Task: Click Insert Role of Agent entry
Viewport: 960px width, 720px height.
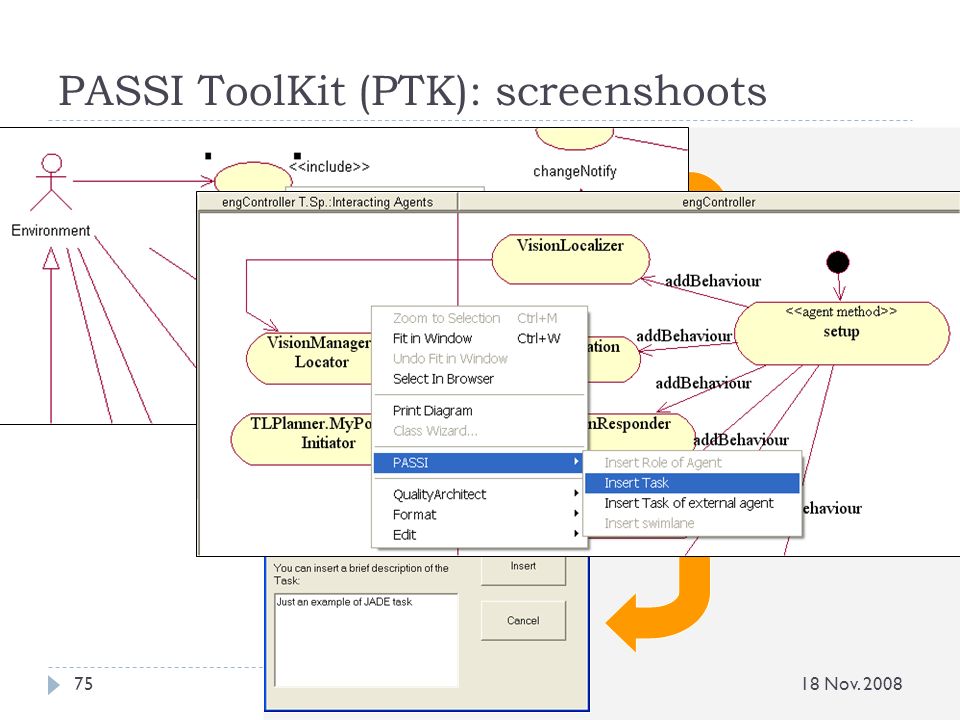Action: [x=692, y=463]
